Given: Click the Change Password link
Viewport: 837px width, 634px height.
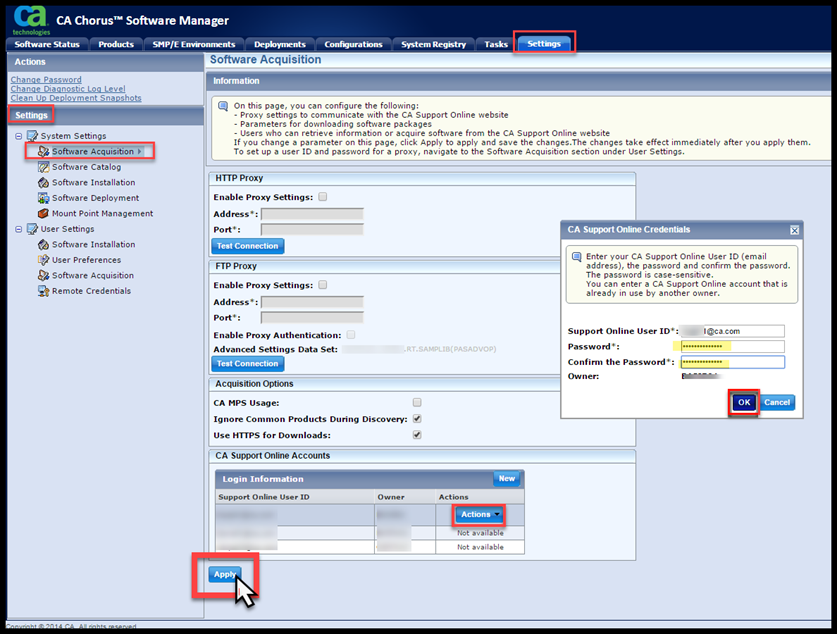Looking at the screenshot, I should 46,80.
